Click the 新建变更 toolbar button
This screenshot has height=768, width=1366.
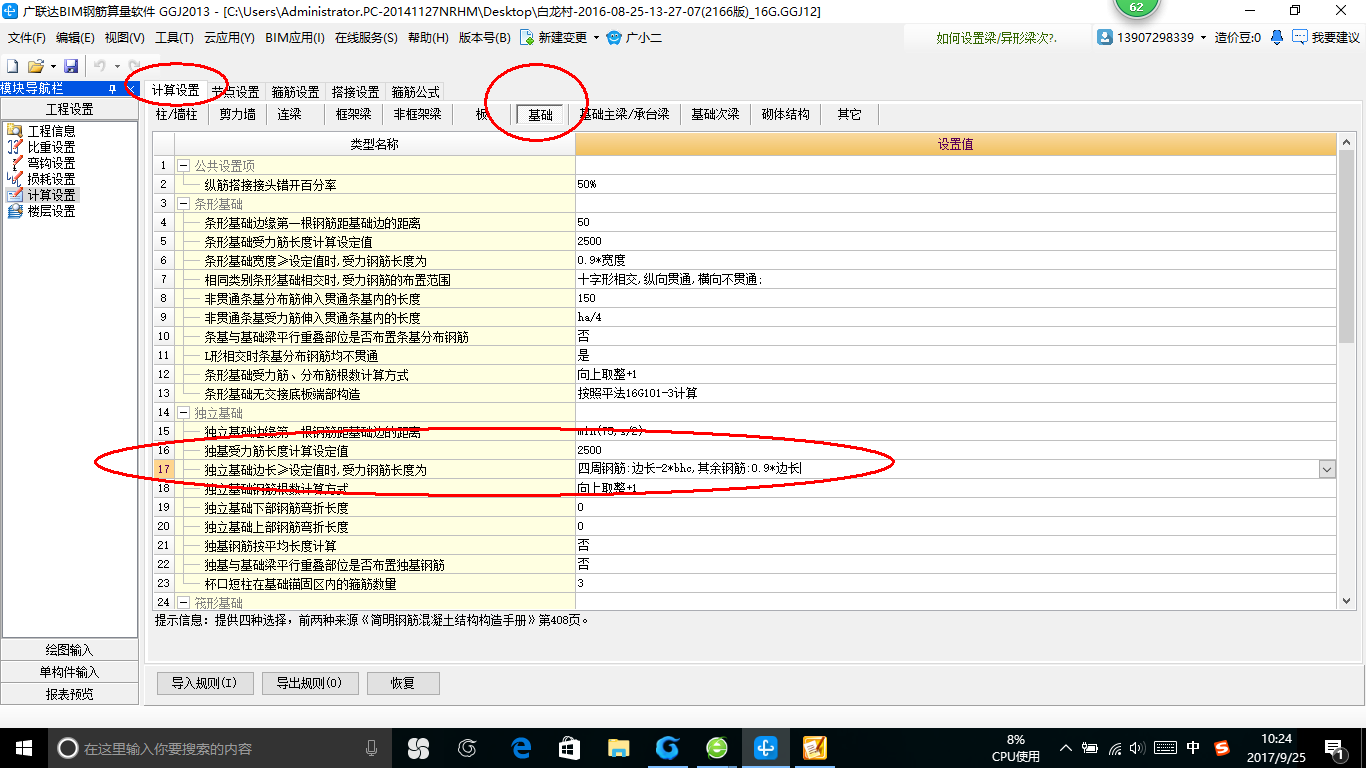[553, 37]
